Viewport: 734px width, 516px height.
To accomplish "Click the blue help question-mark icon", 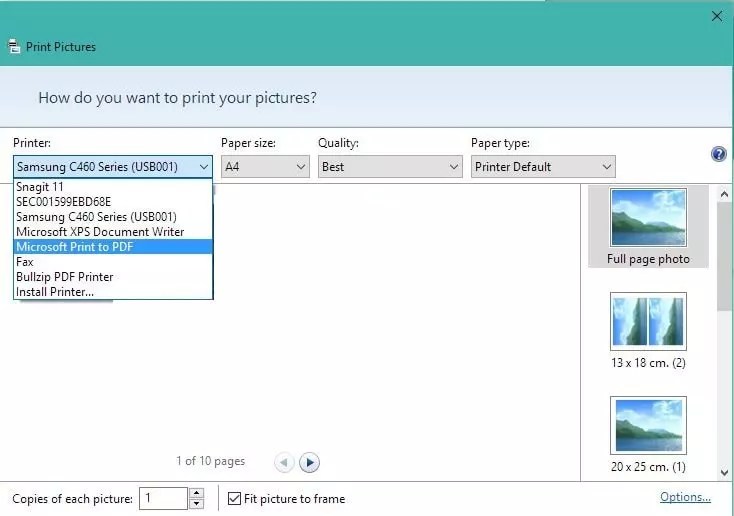I will point(719,154).
